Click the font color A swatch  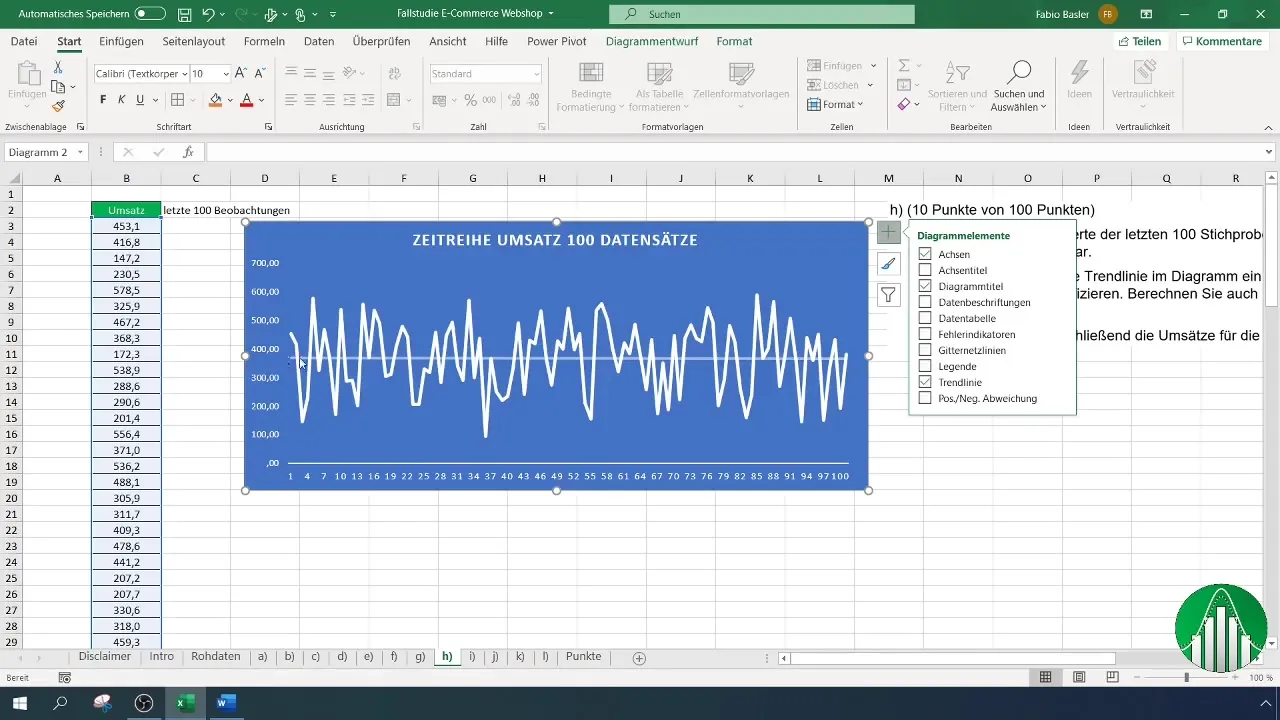[246, 100]
